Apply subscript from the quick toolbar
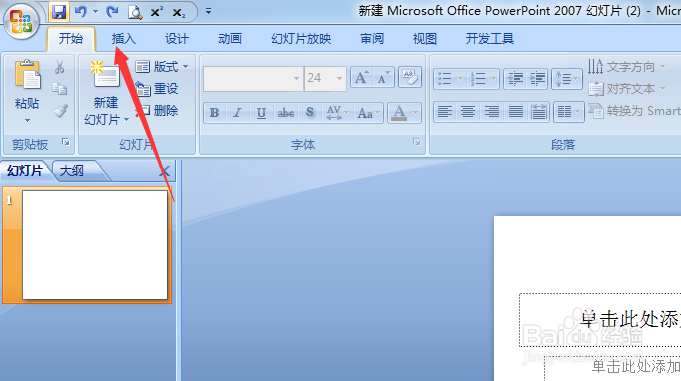 click(179, 13)
